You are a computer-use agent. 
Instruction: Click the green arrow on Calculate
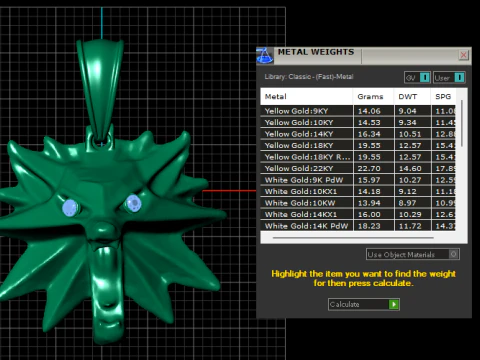[x=394, y=304]
